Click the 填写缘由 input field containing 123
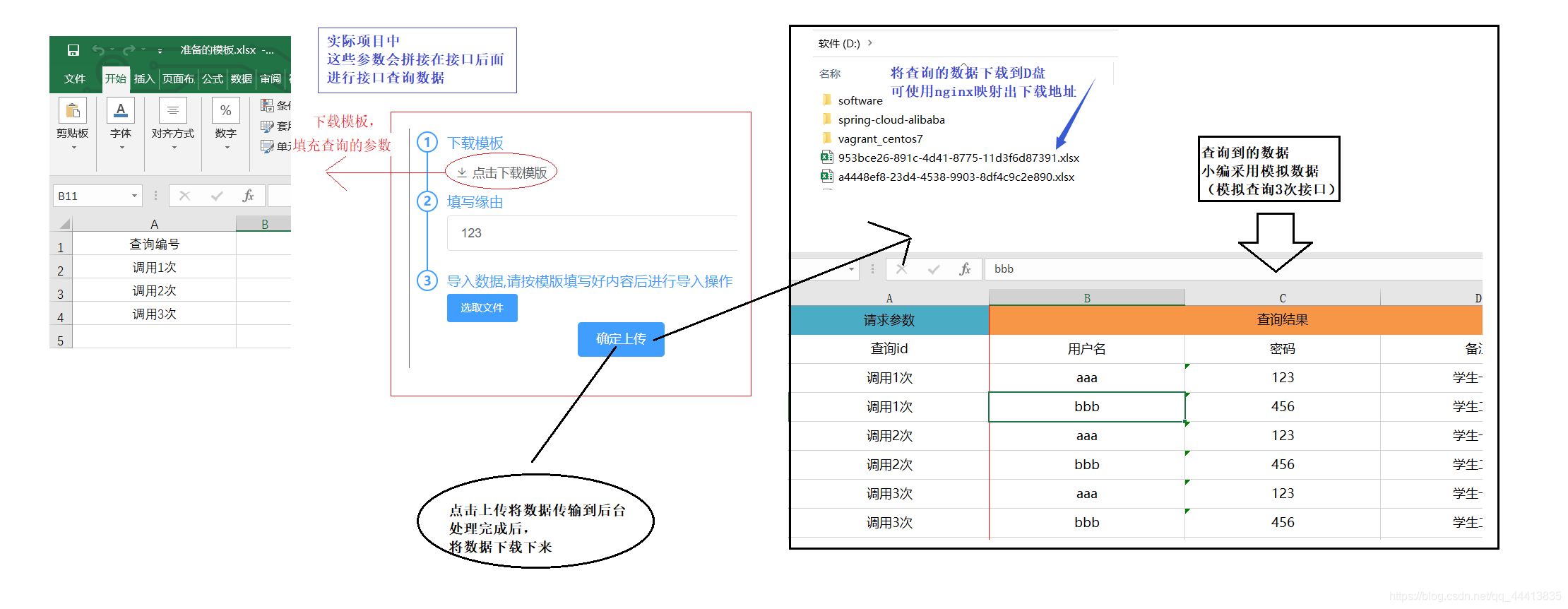Screen dimensions: 1568x609 [x=592, y=233]
